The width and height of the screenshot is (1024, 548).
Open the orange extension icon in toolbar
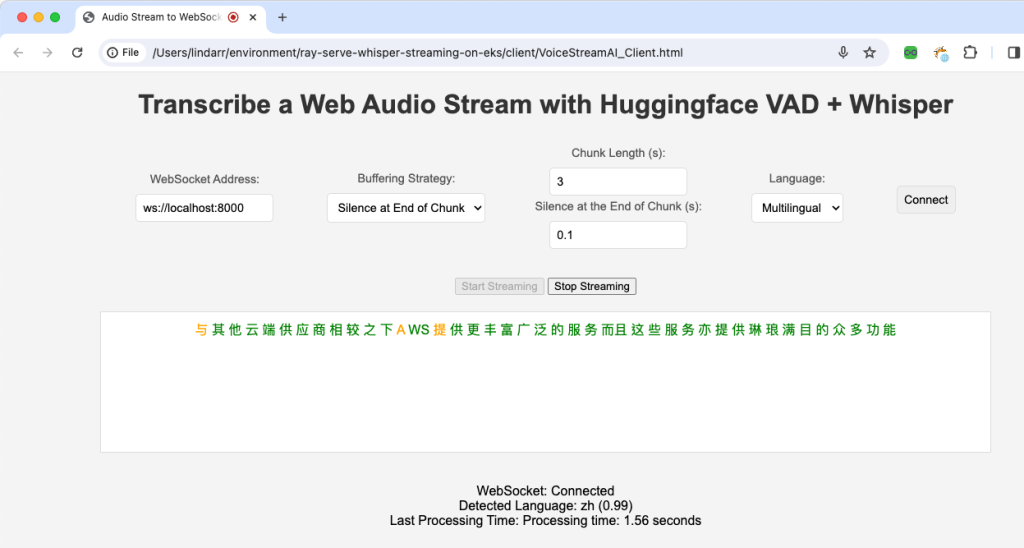coord(940,54)
